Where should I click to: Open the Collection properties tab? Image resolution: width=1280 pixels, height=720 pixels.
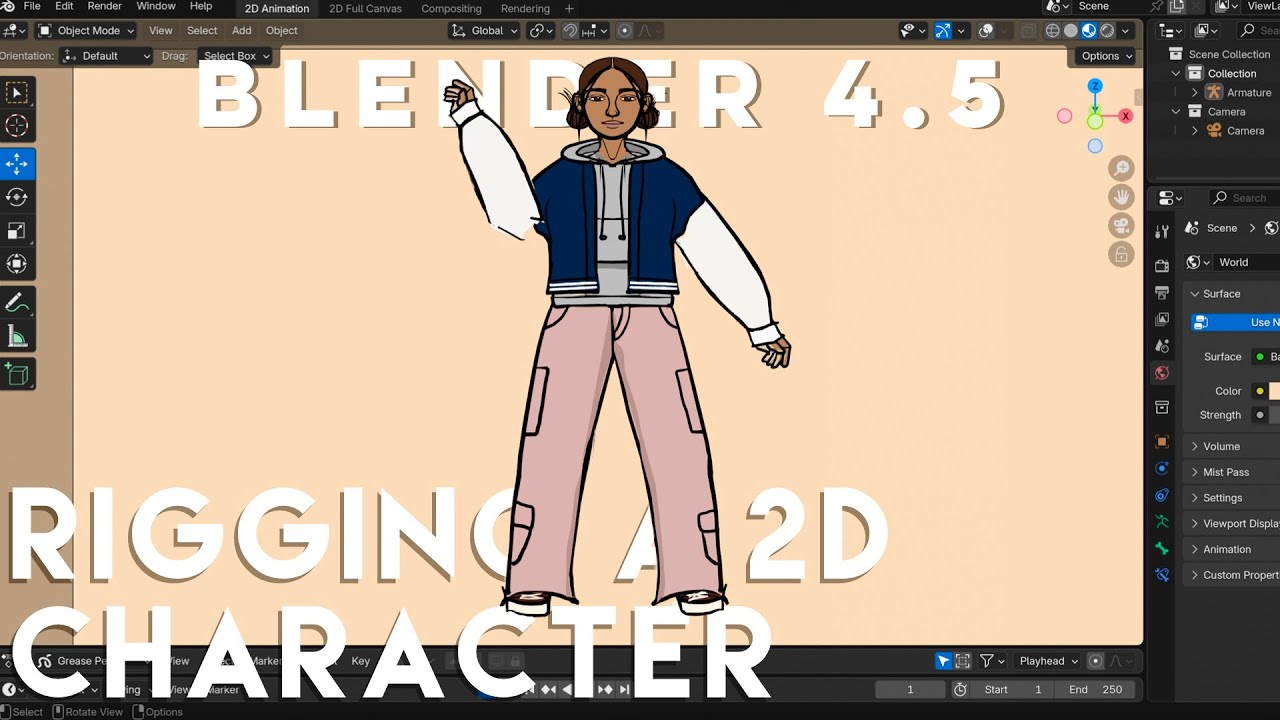pos(1162,407)
